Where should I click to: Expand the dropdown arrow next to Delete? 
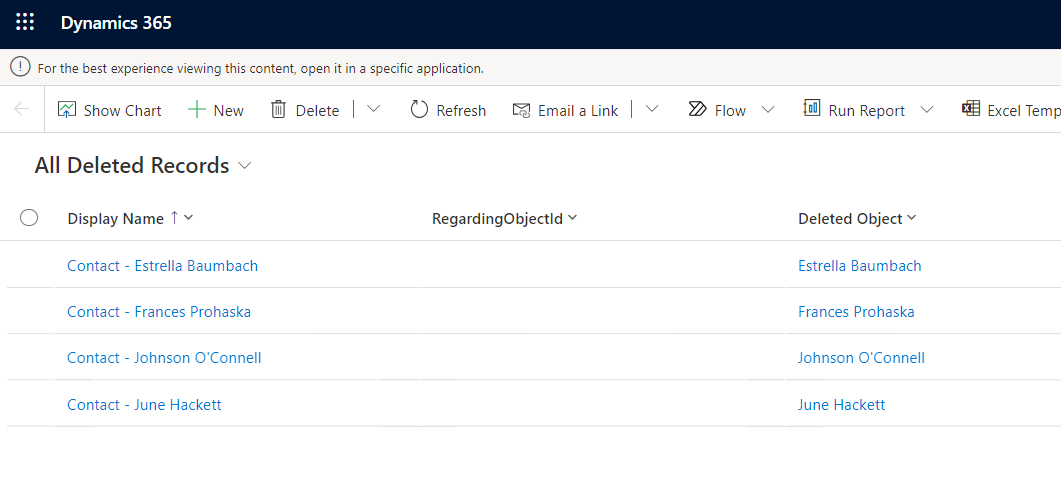374,110
